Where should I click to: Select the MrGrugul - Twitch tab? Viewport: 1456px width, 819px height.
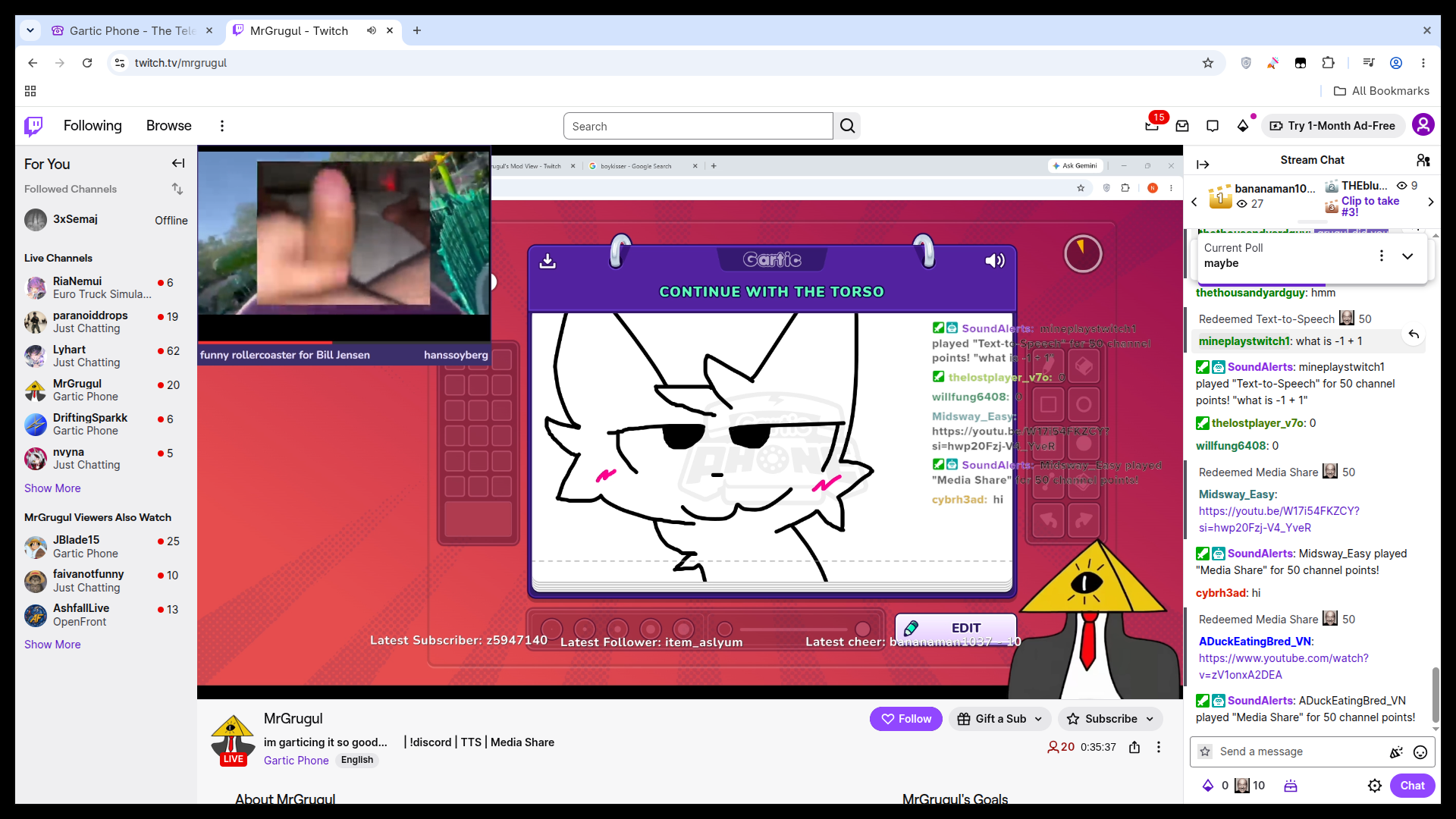tap(314, 30)
